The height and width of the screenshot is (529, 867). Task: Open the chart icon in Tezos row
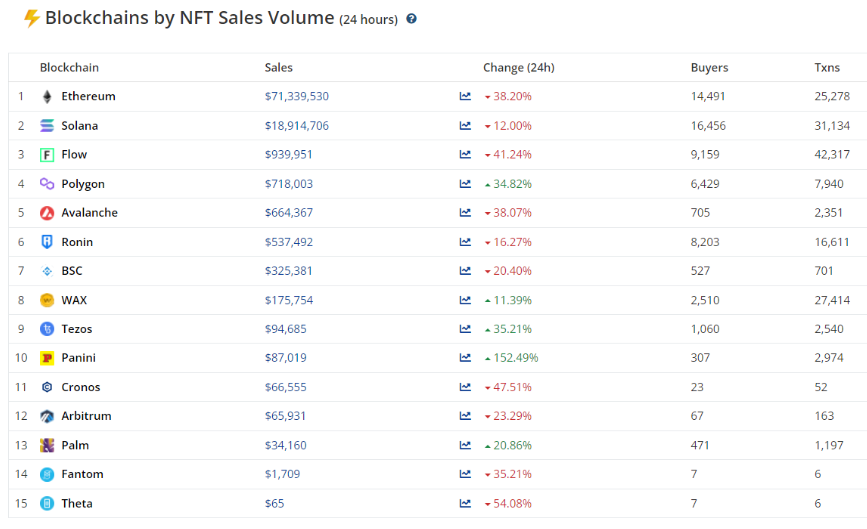coord(465,328)
